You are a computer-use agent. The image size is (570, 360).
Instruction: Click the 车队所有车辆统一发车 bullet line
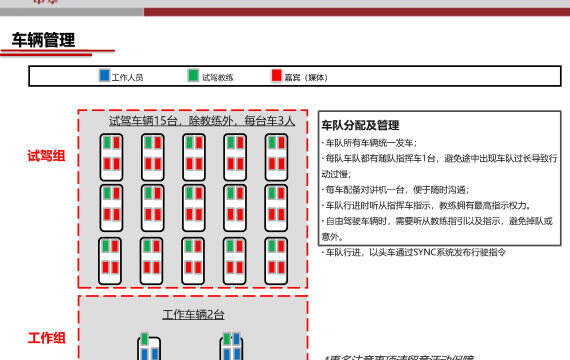369,143
